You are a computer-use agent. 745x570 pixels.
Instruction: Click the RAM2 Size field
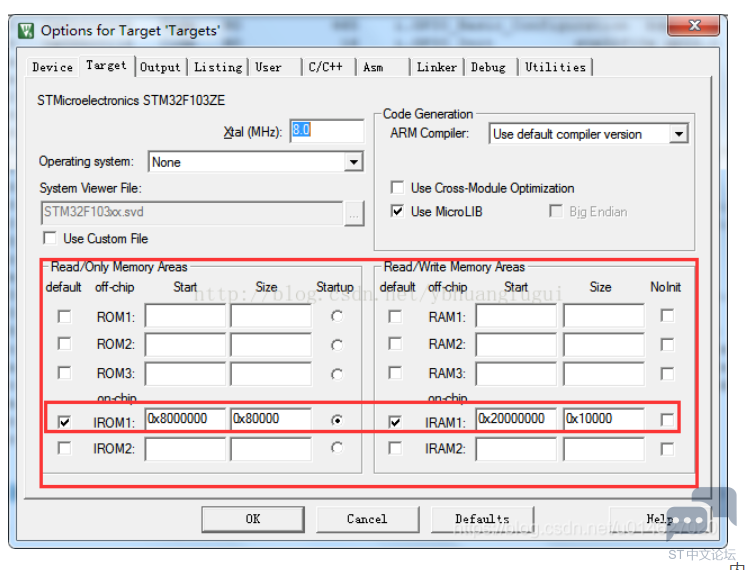[604, 345]
